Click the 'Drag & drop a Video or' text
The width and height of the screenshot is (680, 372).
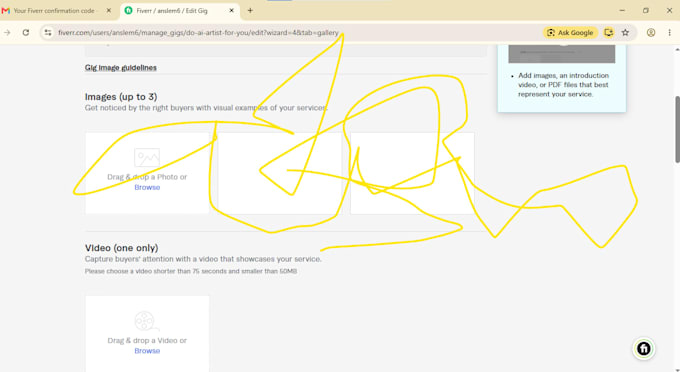coord(147,340)
